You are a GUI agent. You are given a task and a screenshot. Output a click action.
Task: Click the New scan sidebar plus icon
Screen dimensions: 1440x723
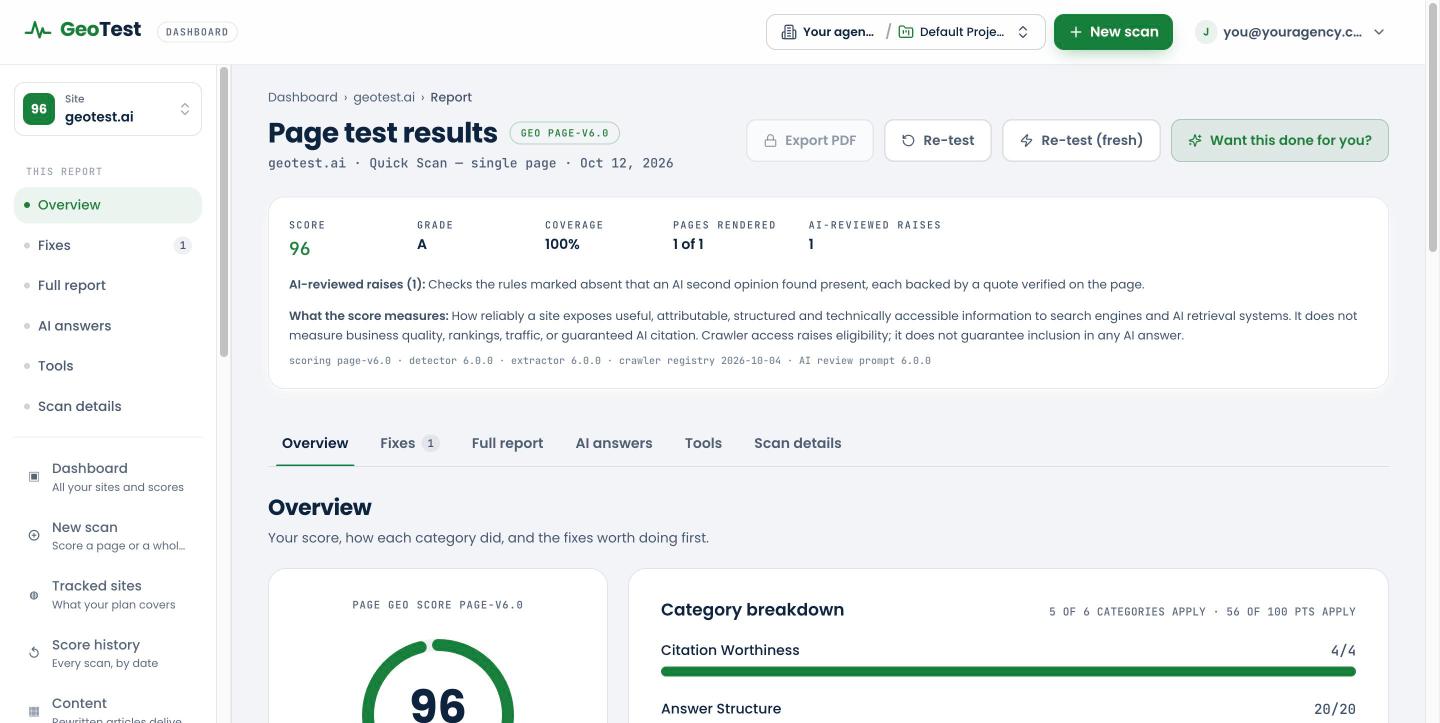pos(34,536)
